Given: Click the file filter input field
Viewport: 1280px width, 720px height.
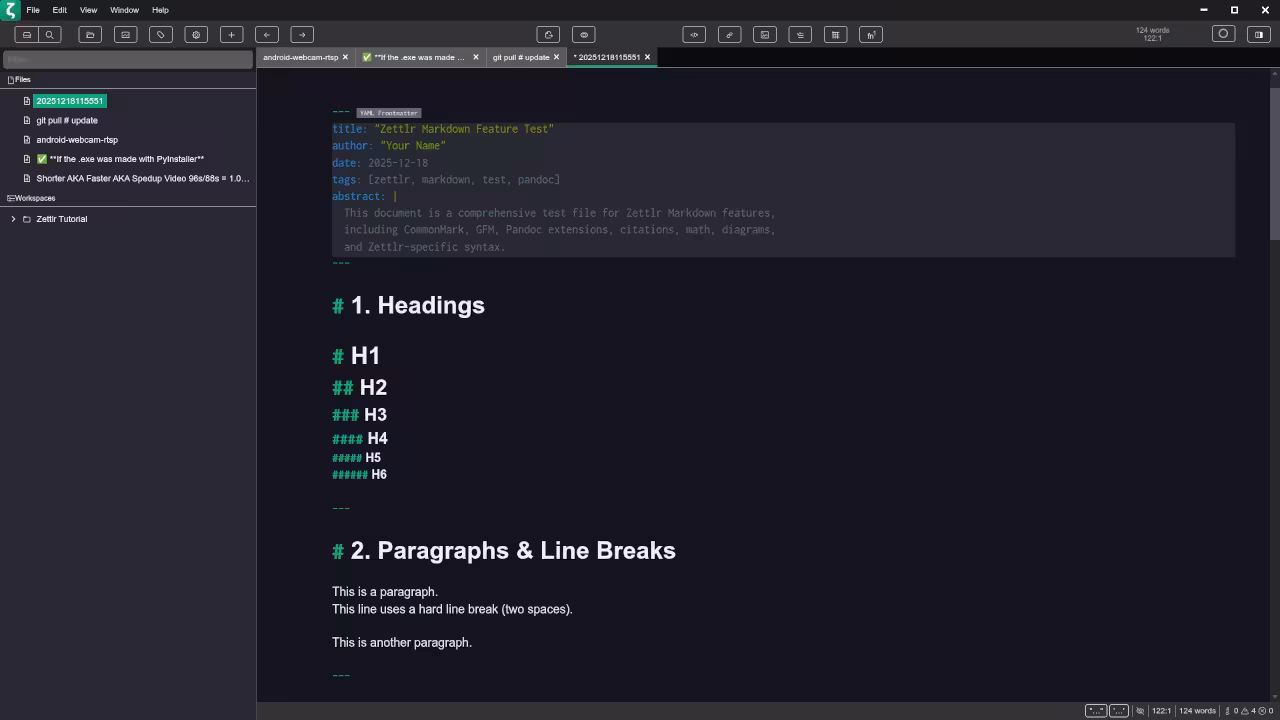Looking at the screenshot, I should [x=127, y=59].
